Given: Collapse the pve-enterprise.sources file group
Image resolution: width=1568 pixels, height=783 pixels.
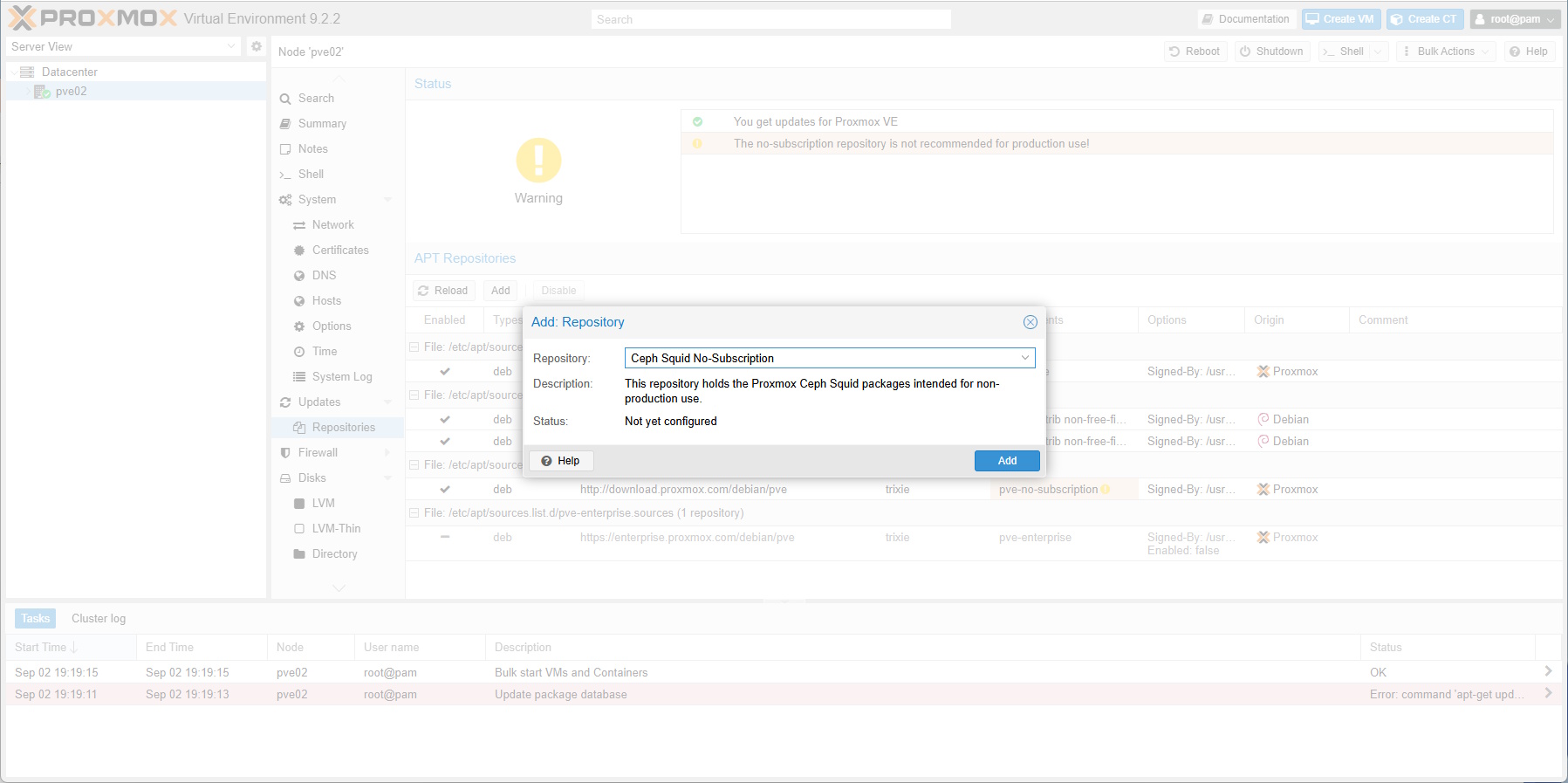Looking at the screenshot, I should (x=414, y=513).
